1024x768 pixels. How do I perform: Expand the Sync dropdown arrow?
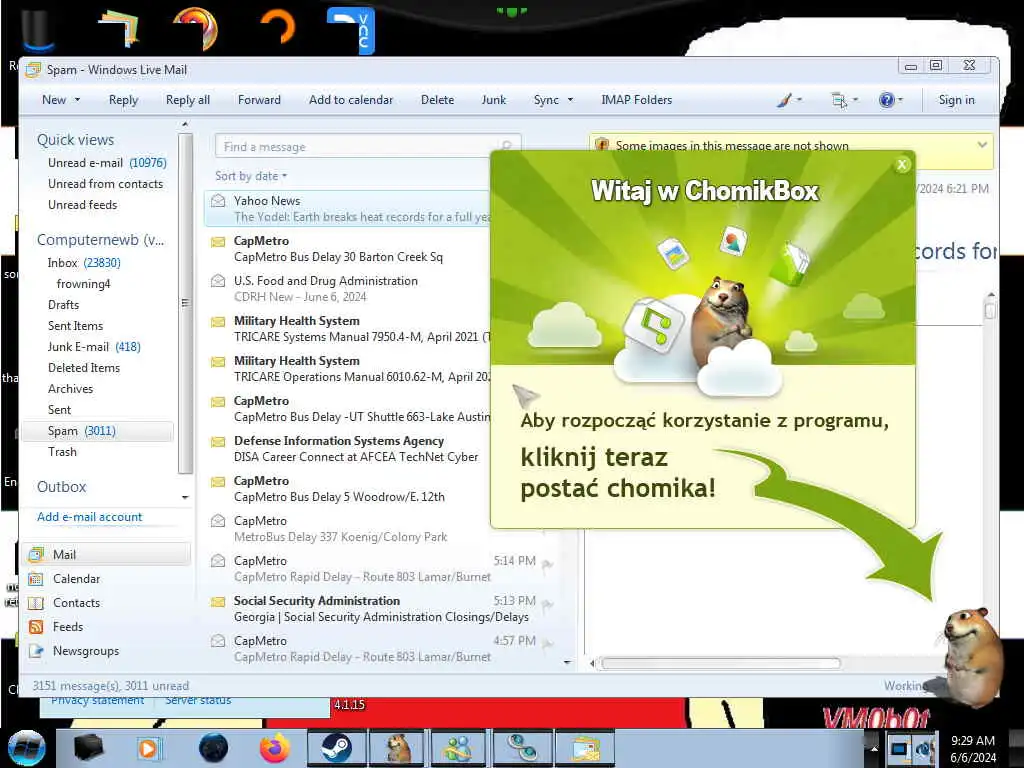(x=570, y=100)
